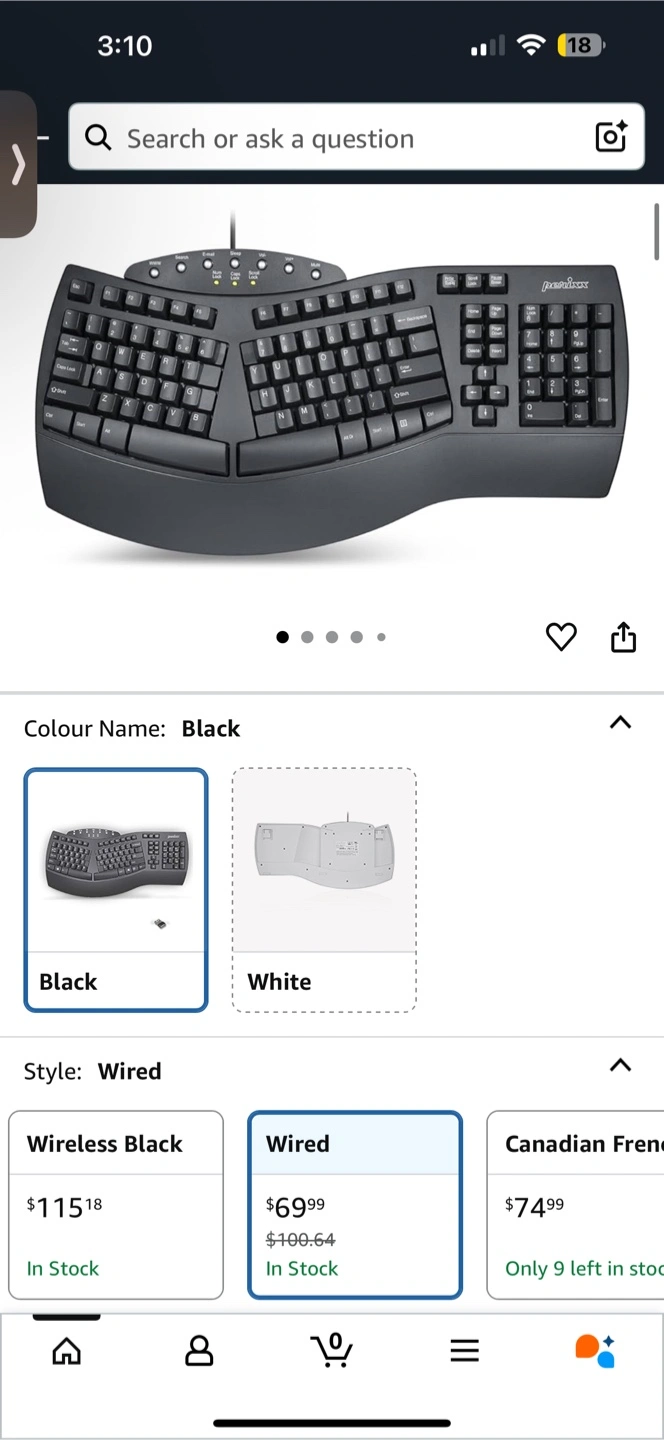
Task: Choose the Canadian French style at $74.99
Action: pyautogui.click(x=575, y=1205)
